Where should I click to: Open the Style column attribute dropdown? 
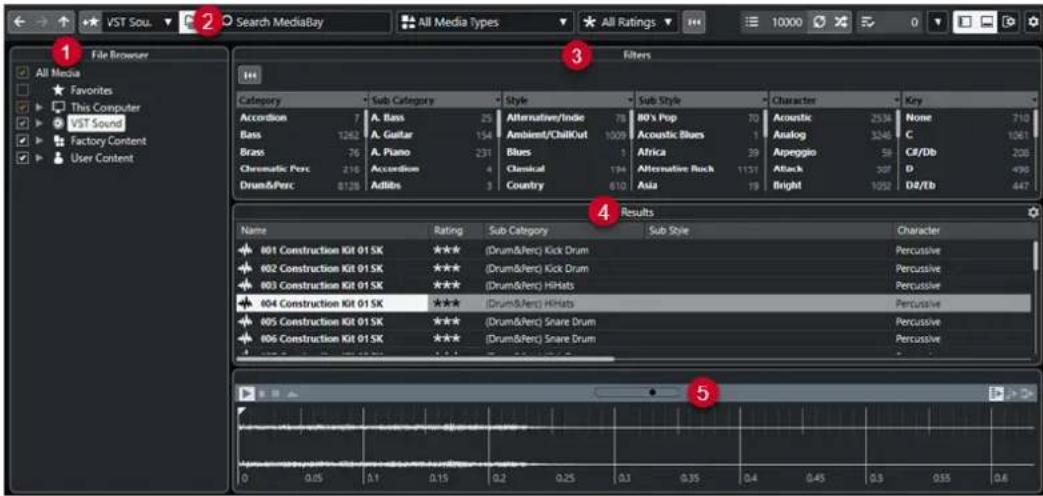(x=631, y=100)
